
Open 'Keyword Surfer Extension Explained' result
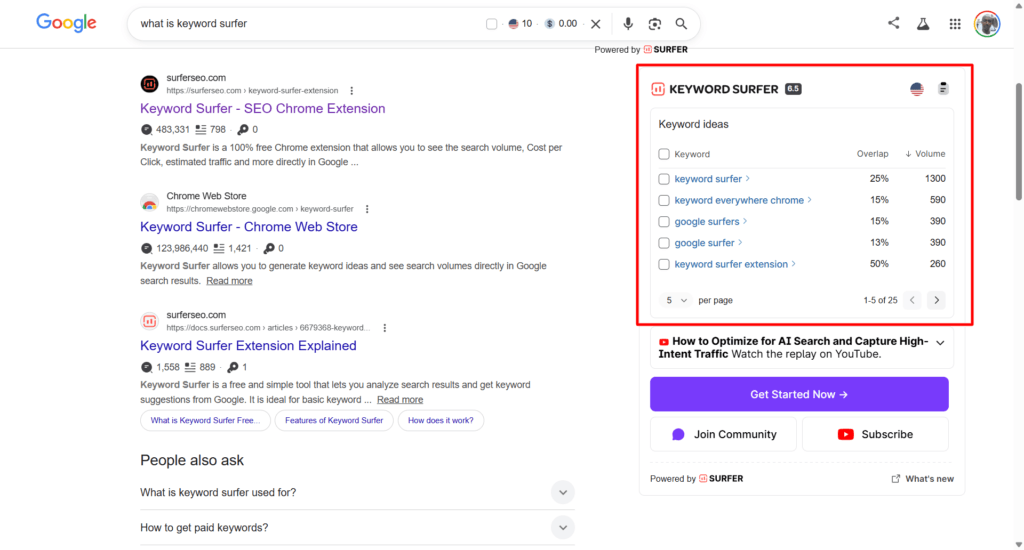248,346
